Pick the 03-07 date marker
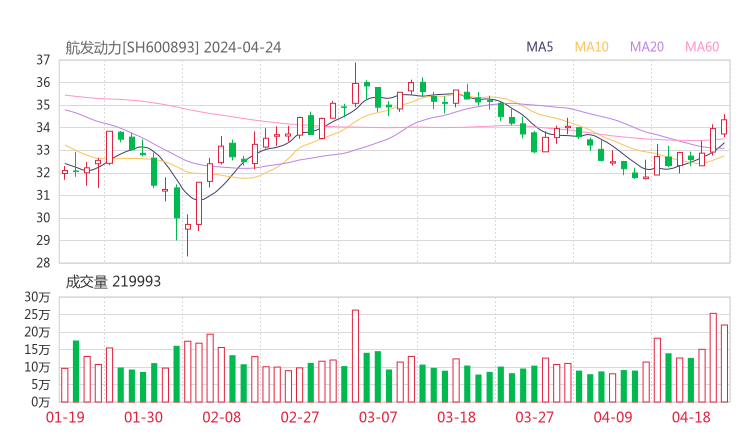Image resolution: width=740 pixels, height=440 pixels. point(377,417)
